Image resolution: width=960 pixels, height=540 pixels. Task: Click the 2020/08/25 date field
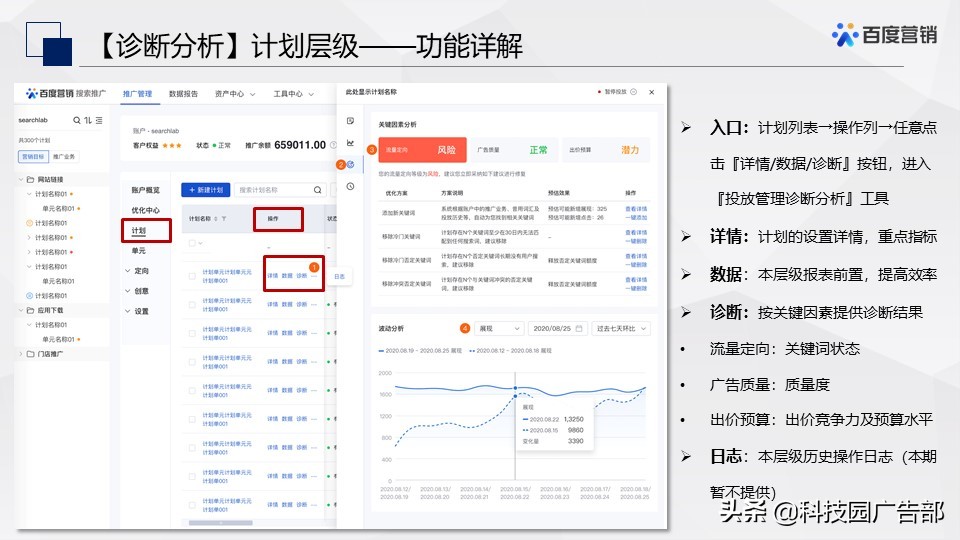558,328
